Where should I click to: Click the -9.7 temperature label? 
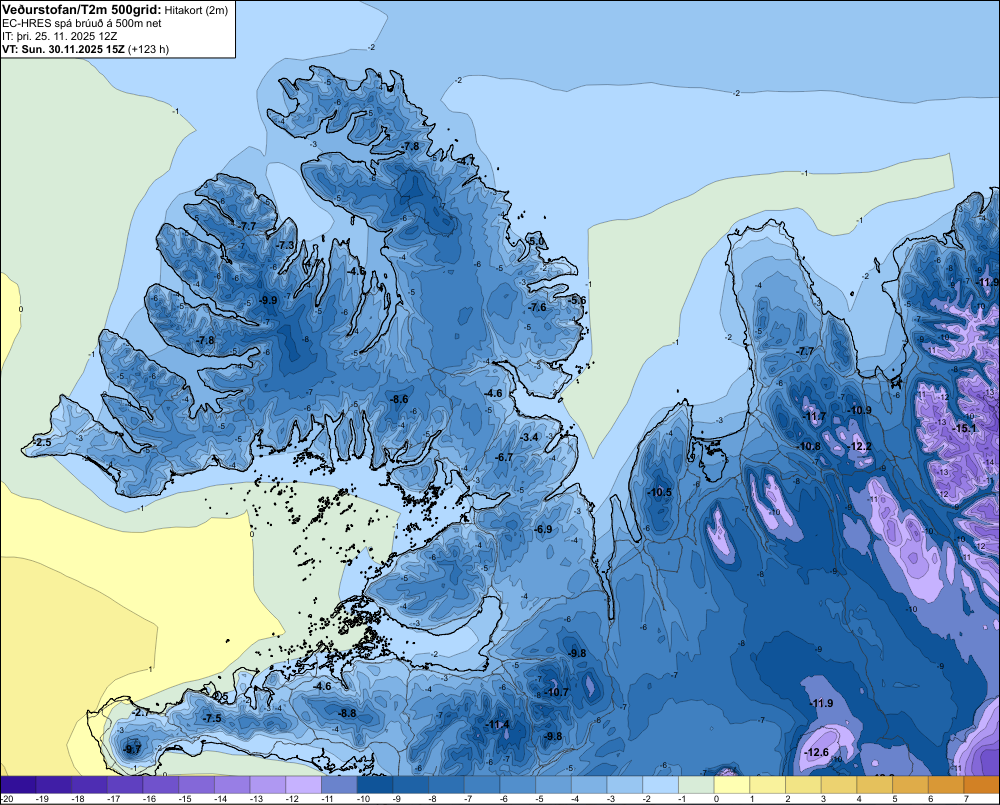[x=132, y=750]
